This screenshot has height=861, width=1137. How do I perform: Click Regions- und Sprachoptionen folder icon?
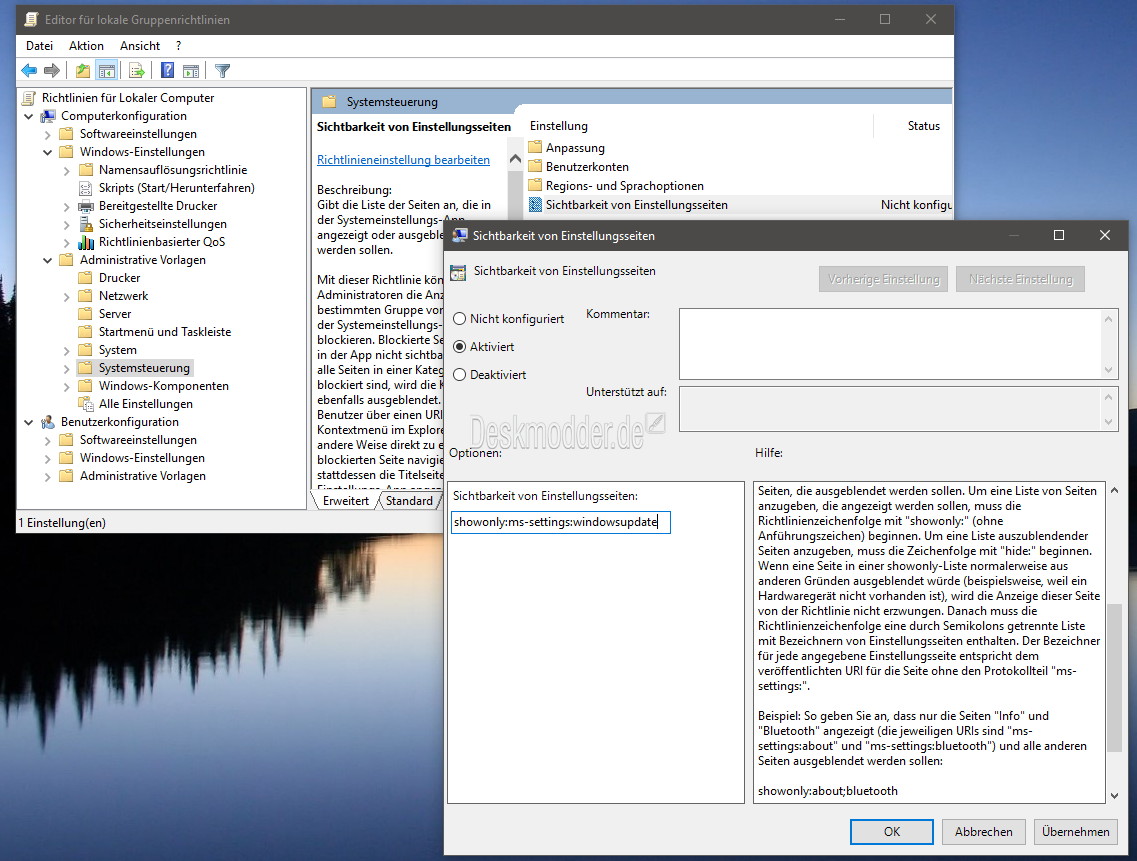click(535, 185)
